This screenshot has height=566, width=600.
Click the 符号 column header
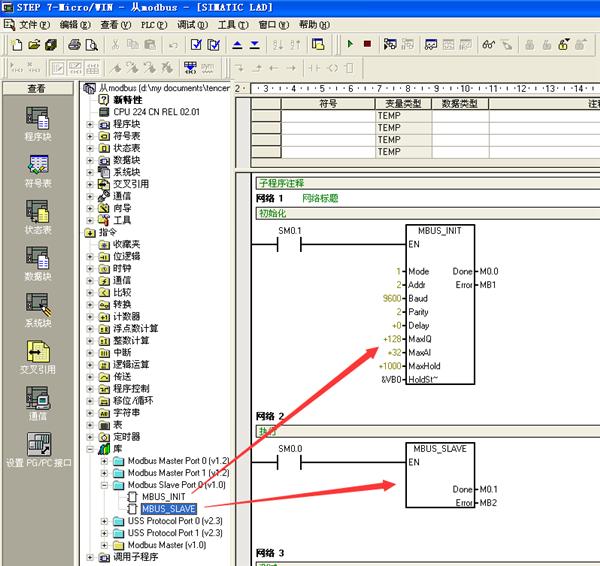328,104
